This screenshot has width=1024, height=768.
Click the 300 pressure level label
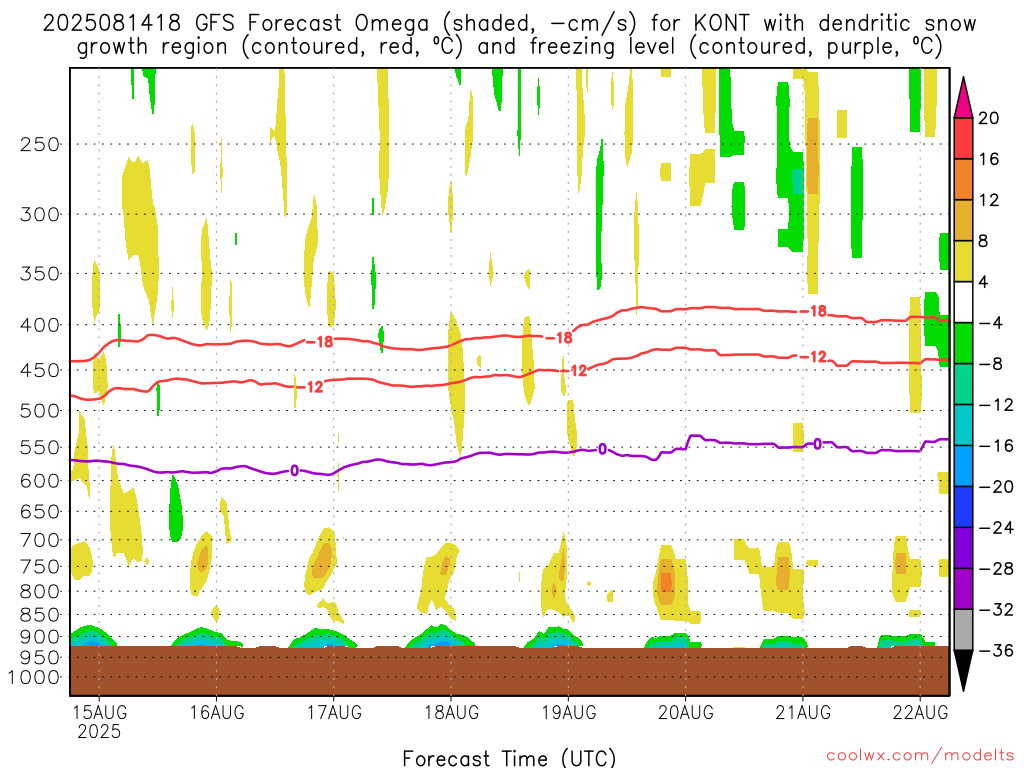(40, 214)
